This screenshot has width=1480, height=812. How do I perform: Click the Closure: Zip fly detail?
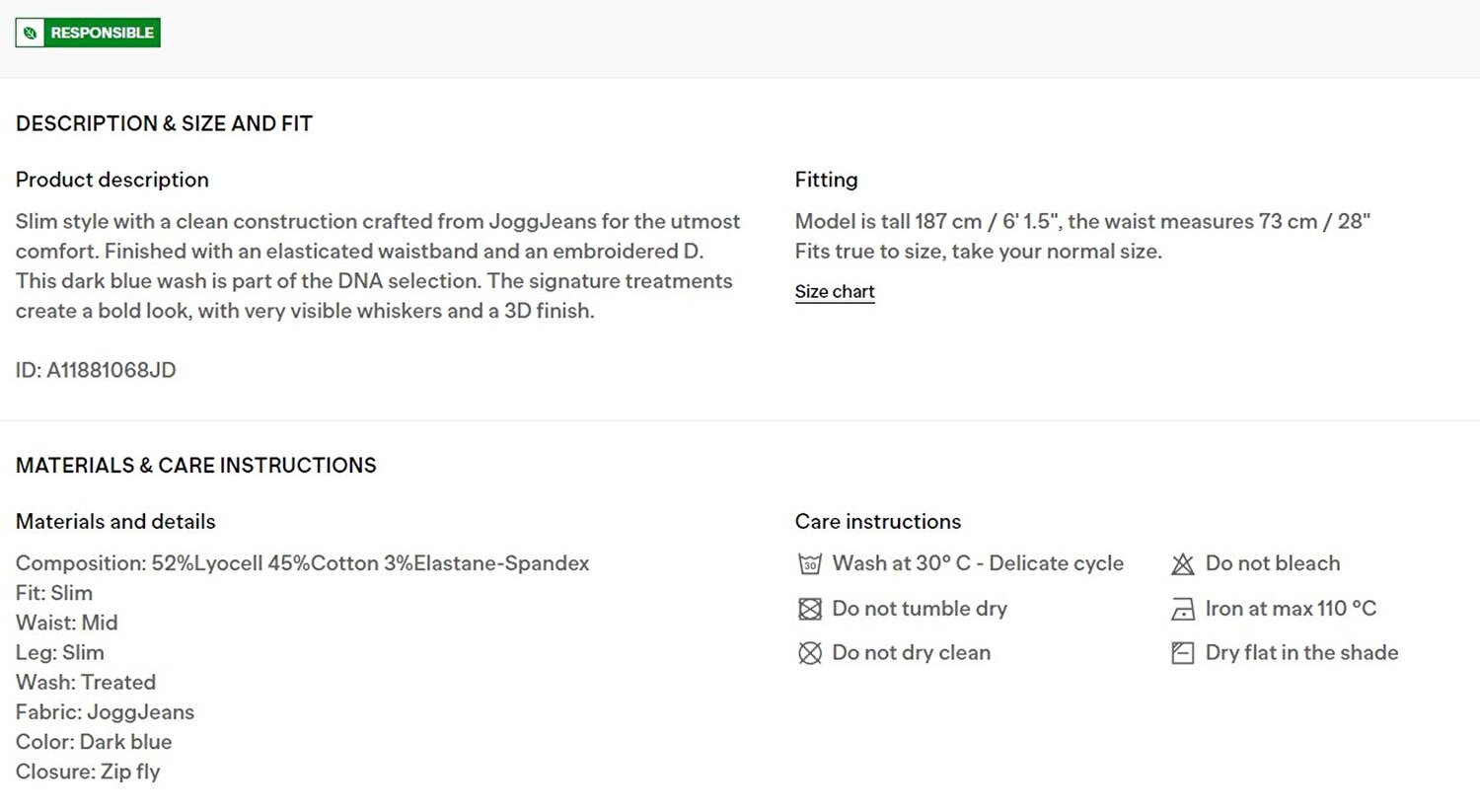[88, 772]
